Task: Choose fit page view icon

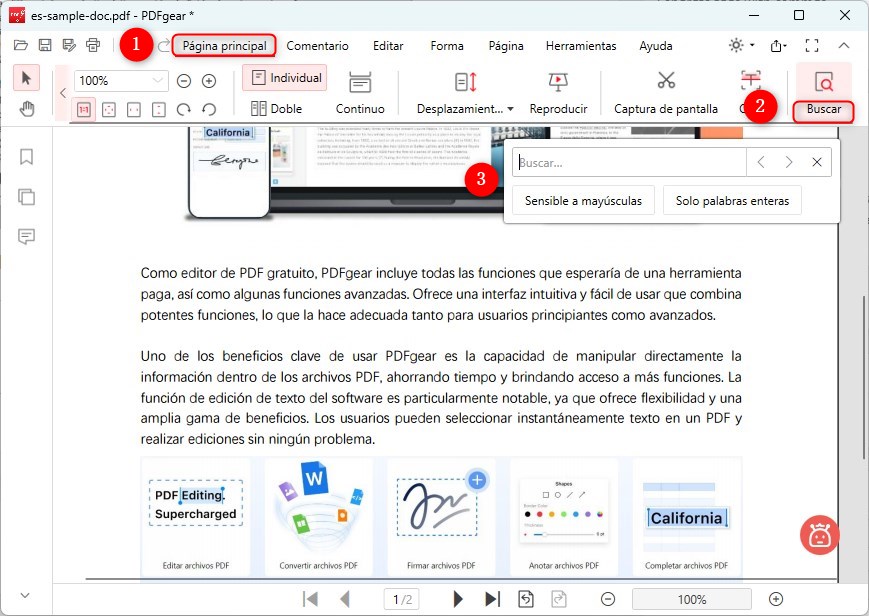Action: pos(109,109)
